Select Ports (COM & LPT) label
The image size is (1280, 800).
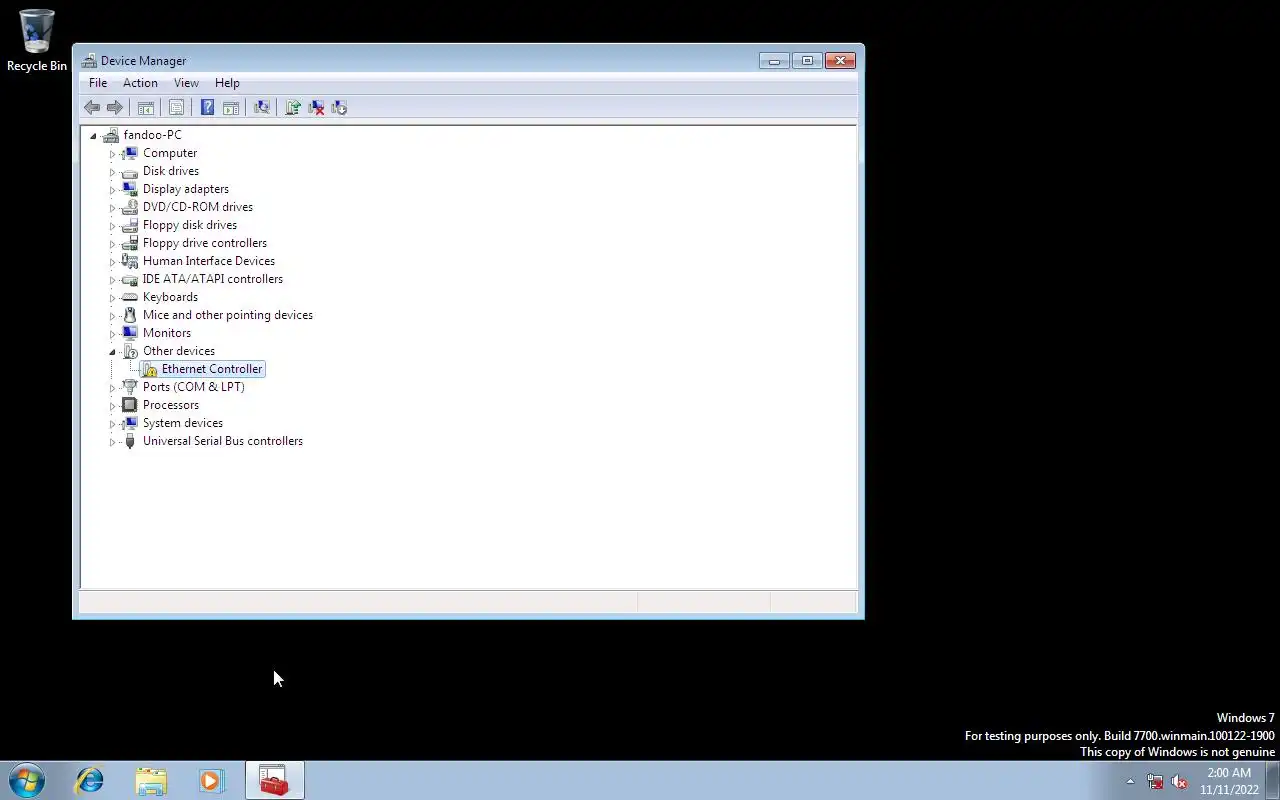tap(194, 387)
